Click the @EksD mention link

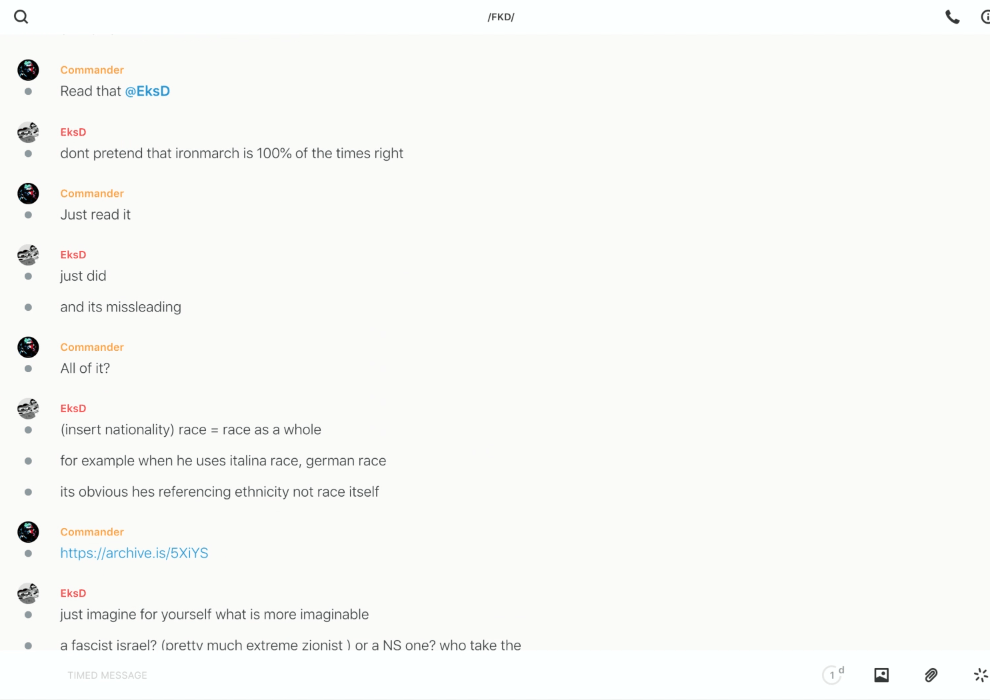(147, 91)
